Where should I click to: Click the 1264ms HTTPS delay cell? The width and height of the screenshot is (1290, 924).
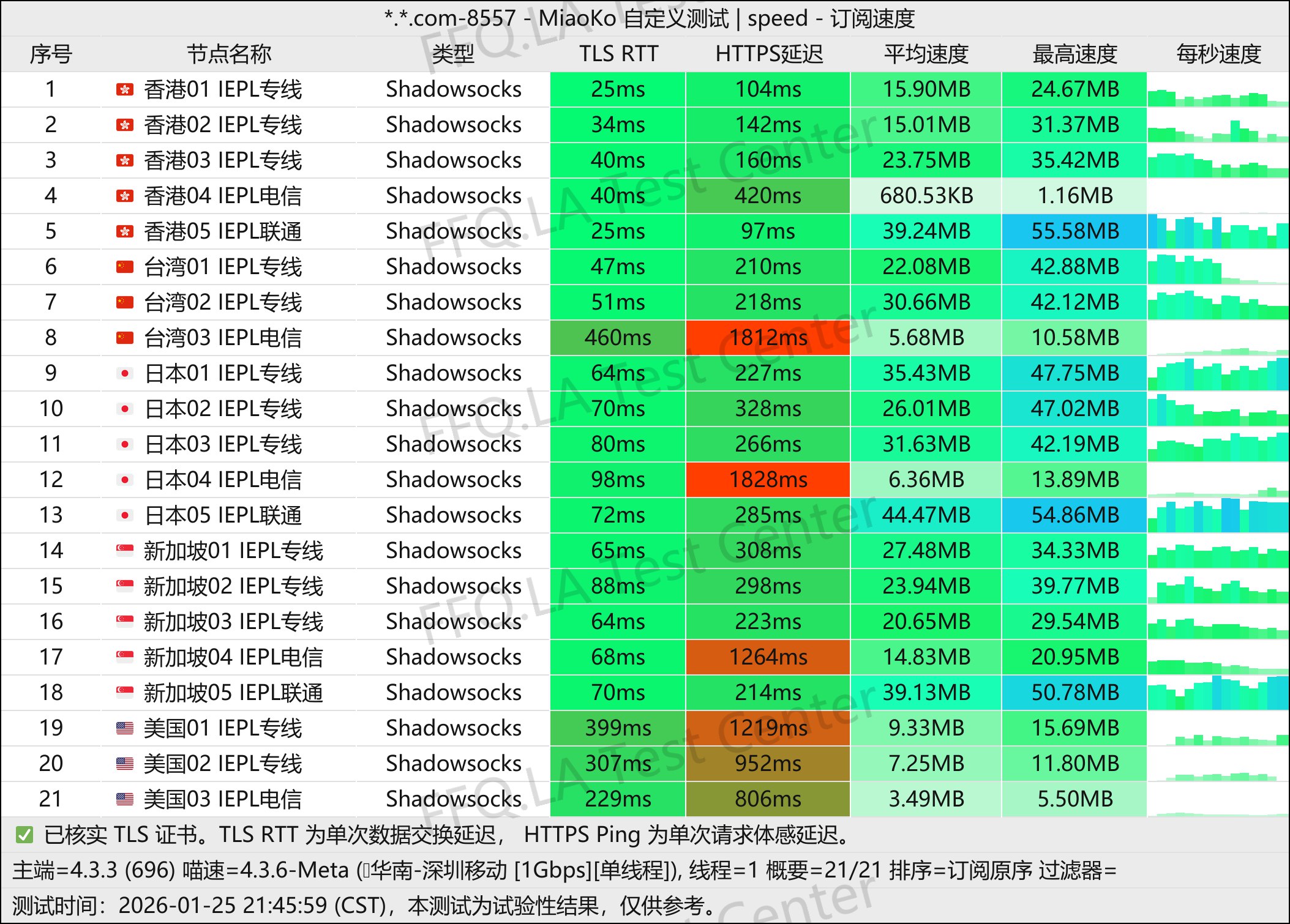768,657
